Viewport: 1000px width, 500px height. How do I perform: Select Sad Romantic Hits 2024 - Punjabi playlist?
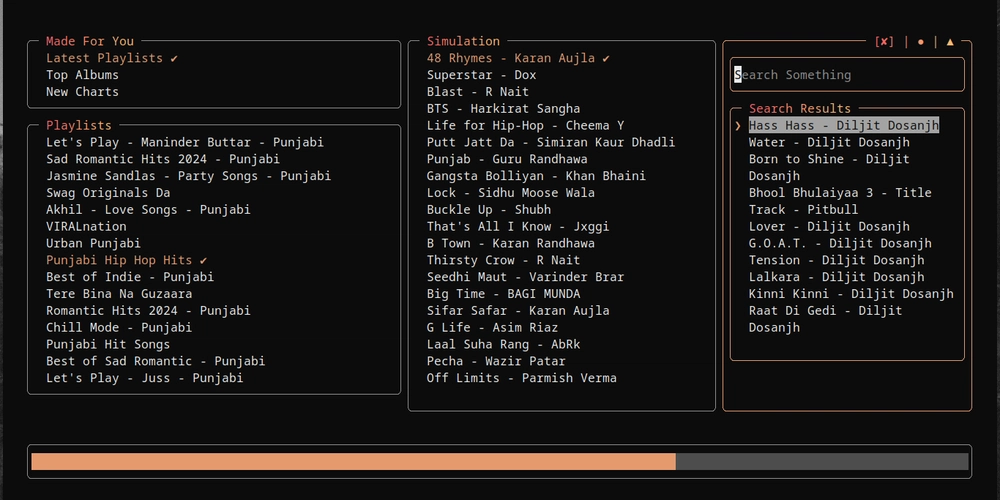click(163, 159)
